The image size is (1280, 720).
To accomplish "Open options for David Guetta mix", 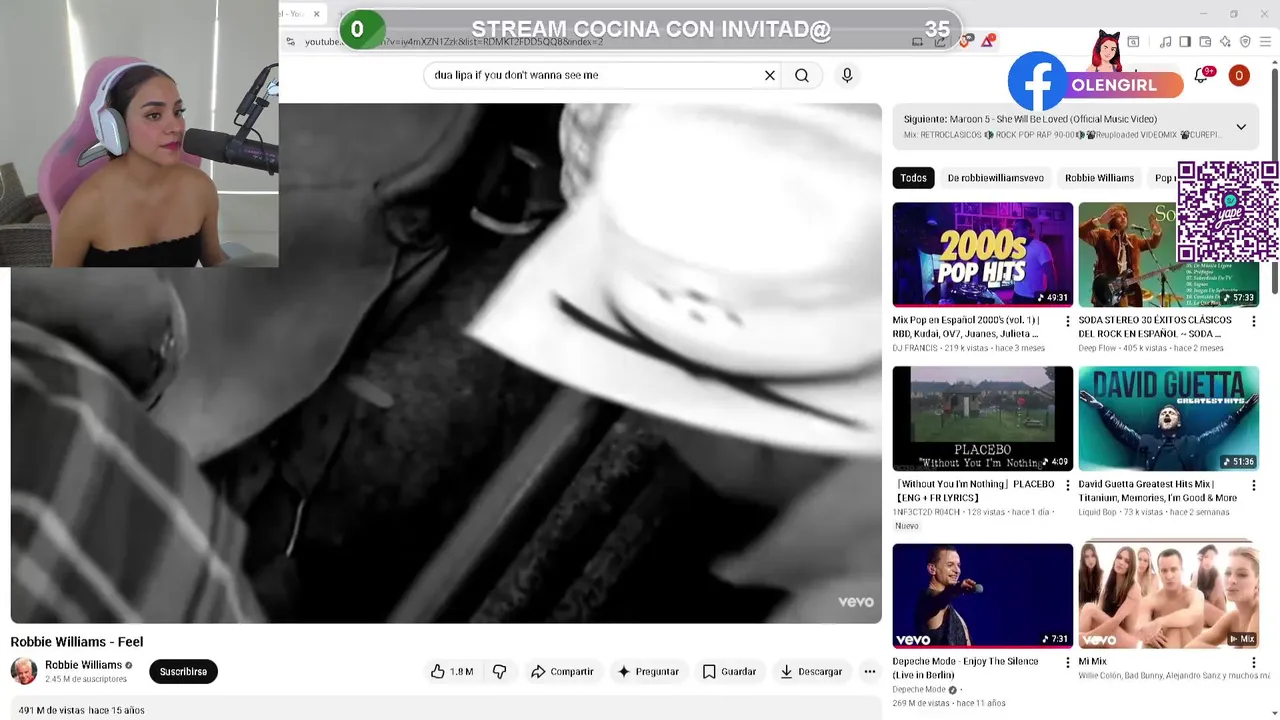I will point(1253,486).
